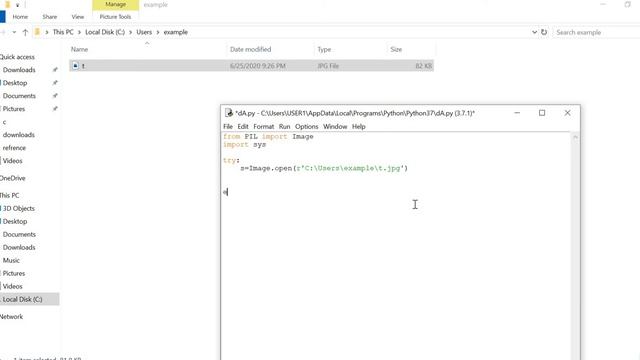The height and width of the screenshot is (360, 640).
Task: Click the pin icon beside Desktop
Action: [55, 83]
